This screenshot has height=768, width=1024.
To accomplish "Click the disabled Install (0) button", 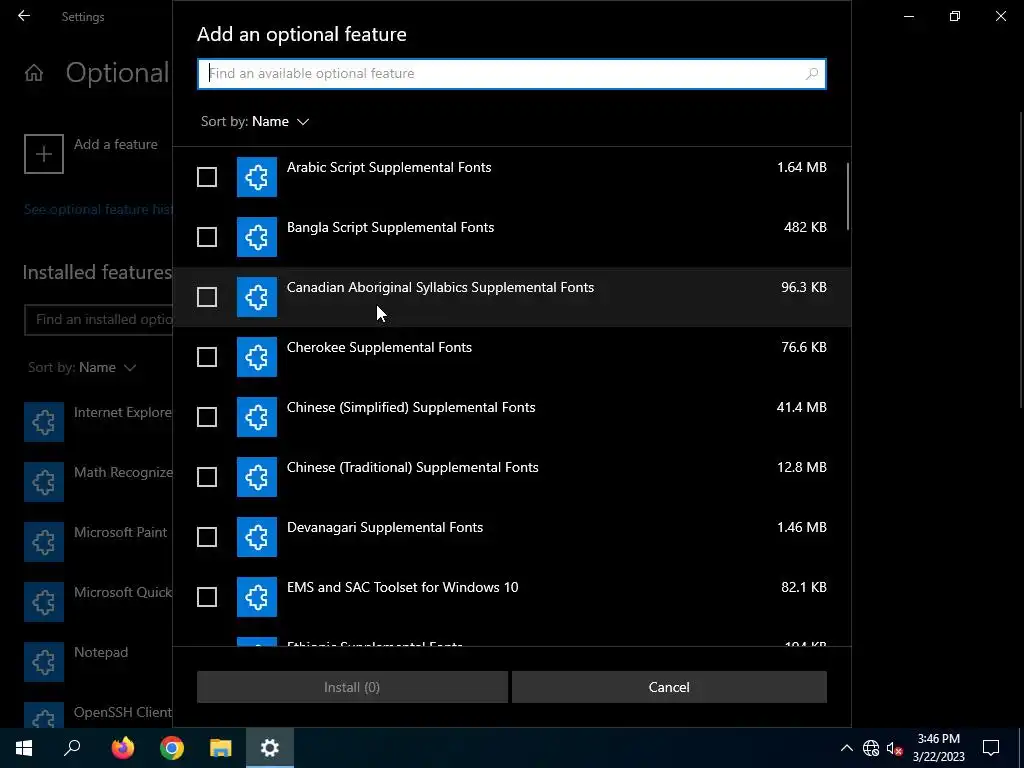I will coord(352,687).
